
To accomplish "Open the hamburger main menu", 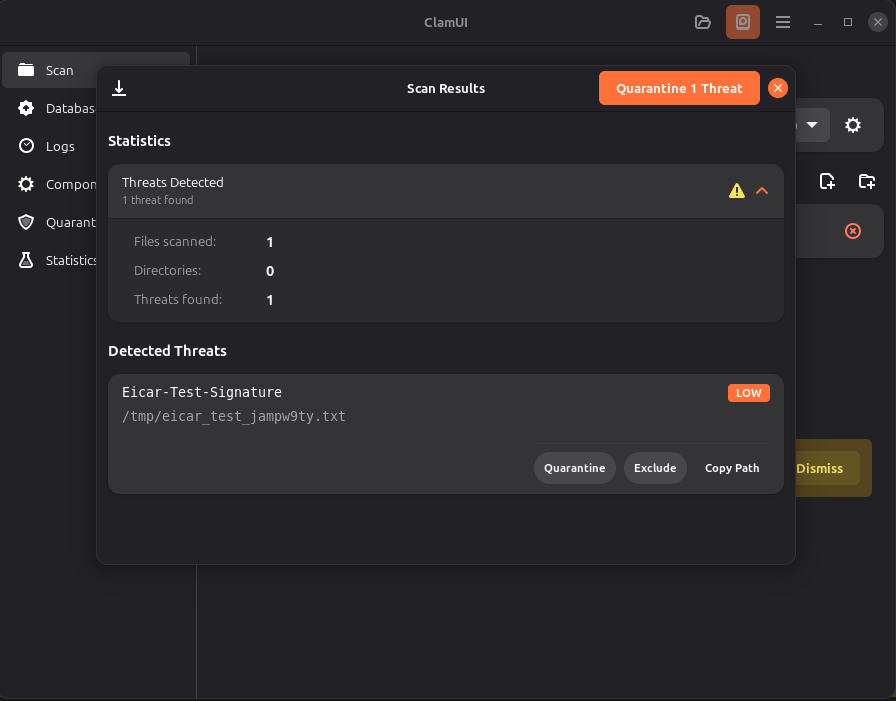I will (x=783, y=22).
